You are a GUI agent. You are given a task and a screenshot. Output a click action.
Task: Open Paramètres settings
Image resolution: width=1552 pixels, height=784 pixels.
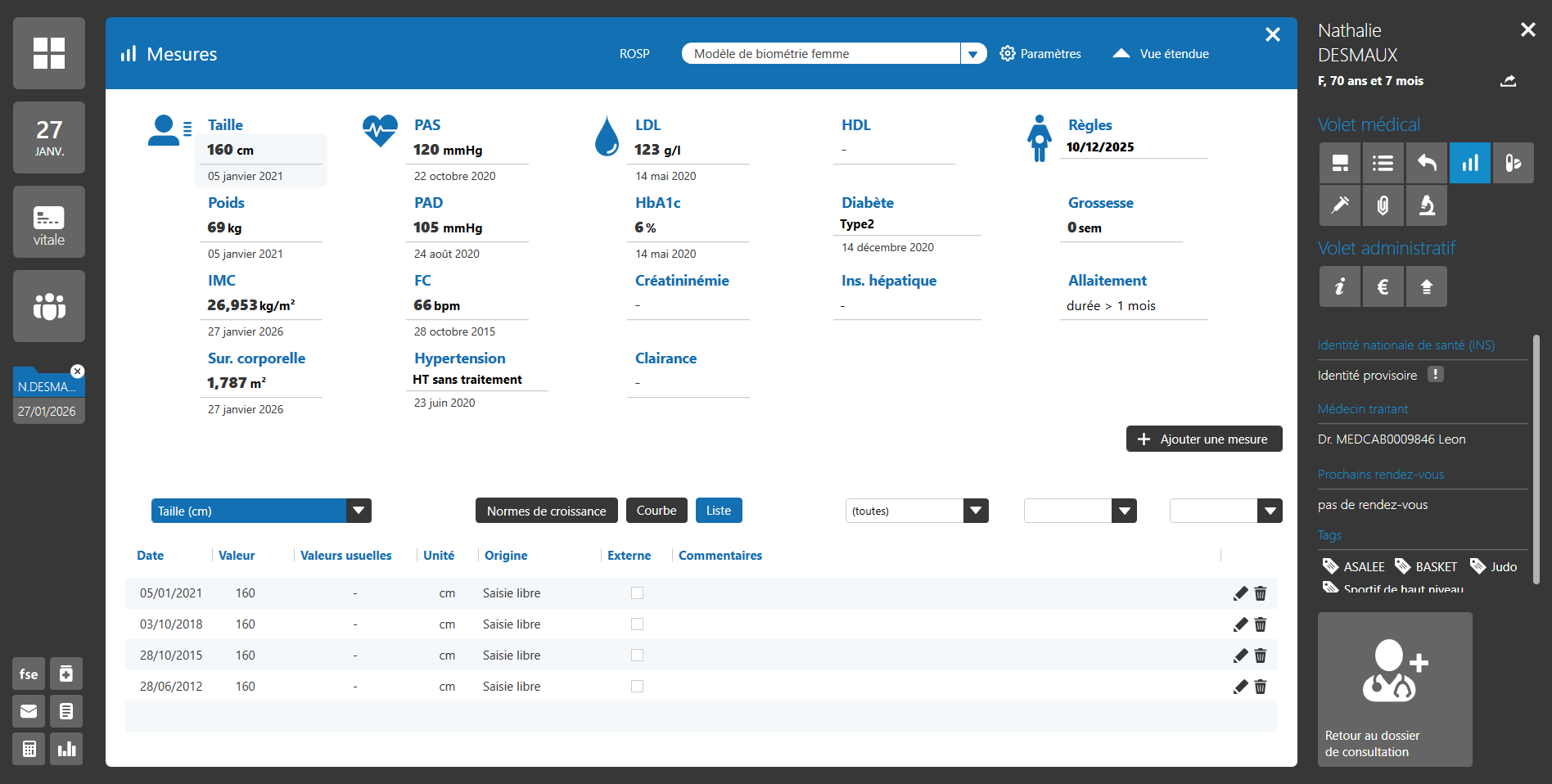1040,54
